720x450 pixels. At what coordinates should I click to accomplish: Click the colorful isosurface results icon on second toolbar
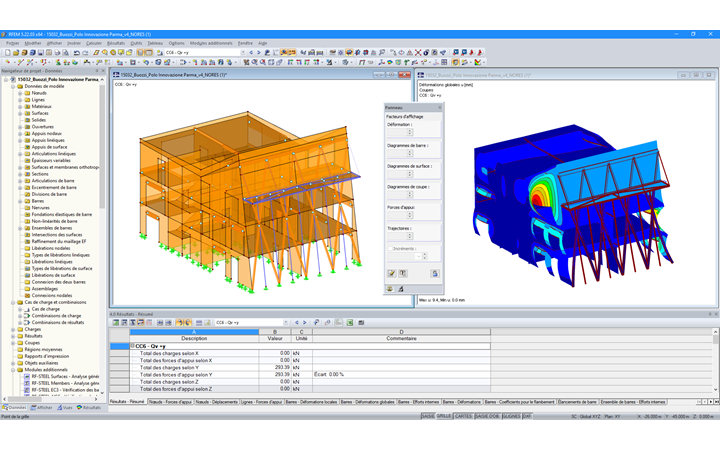pyautogui.click(x=389, y=62)
